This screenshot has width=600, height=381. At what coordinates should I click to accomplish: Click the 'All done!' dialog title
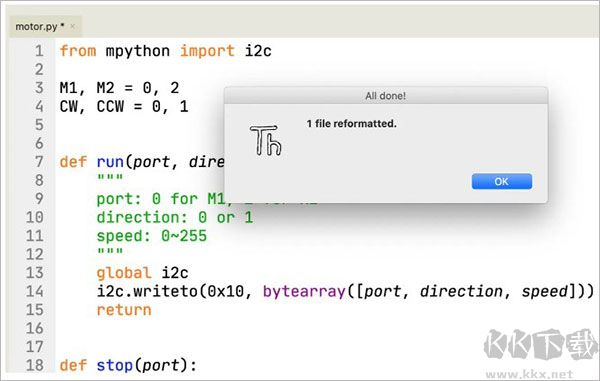click(385, 96)
